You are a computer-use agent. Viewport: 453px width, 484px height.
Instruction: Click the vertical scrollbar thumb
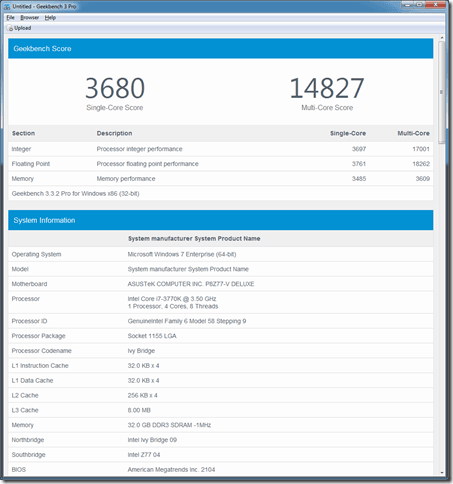[441, 92]
